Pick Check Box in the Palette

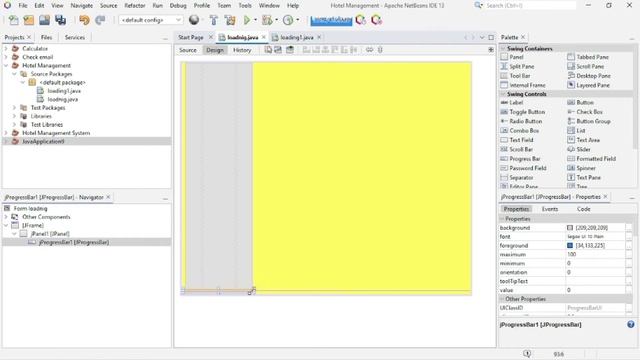click(585, 112)
